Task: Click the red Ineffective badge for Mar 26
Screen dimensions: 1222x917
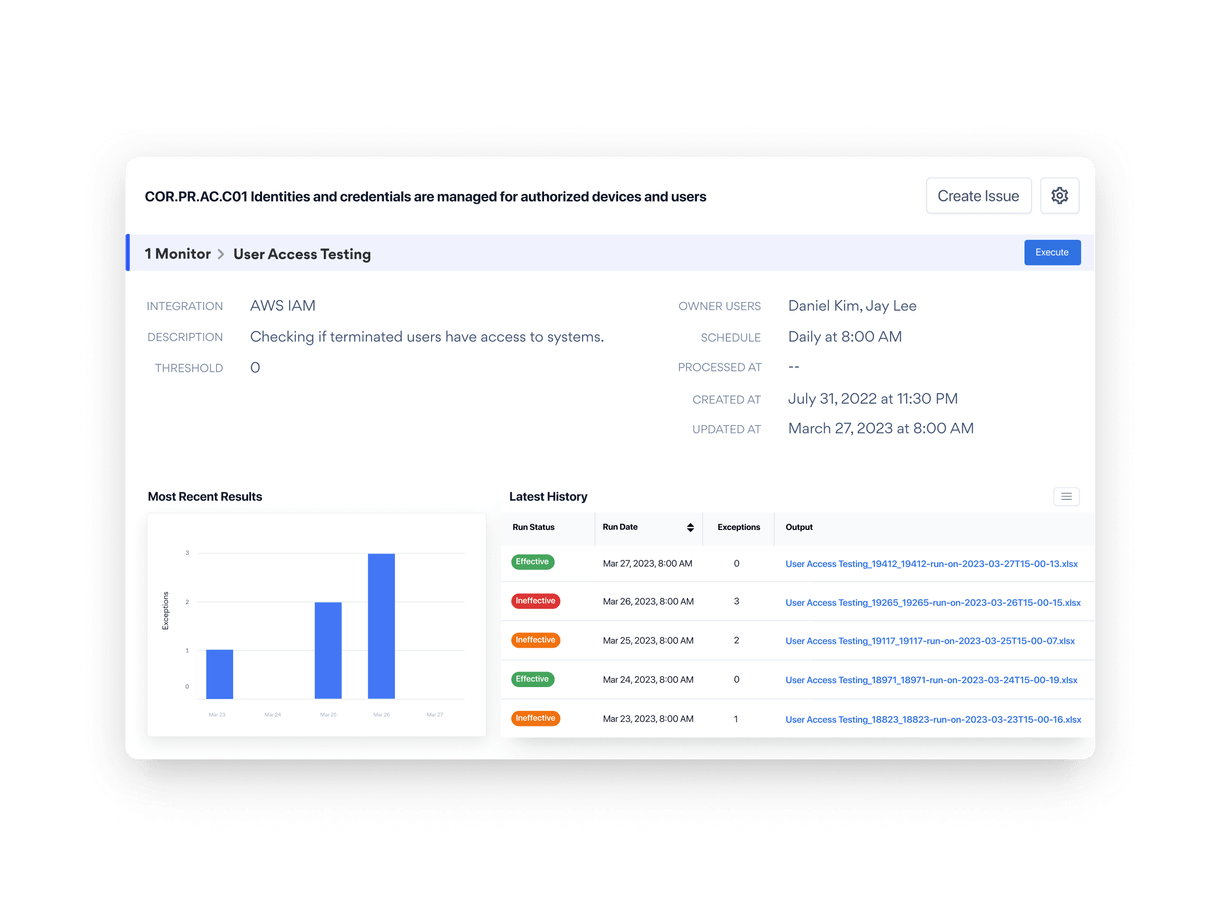Action: (535, 601)
